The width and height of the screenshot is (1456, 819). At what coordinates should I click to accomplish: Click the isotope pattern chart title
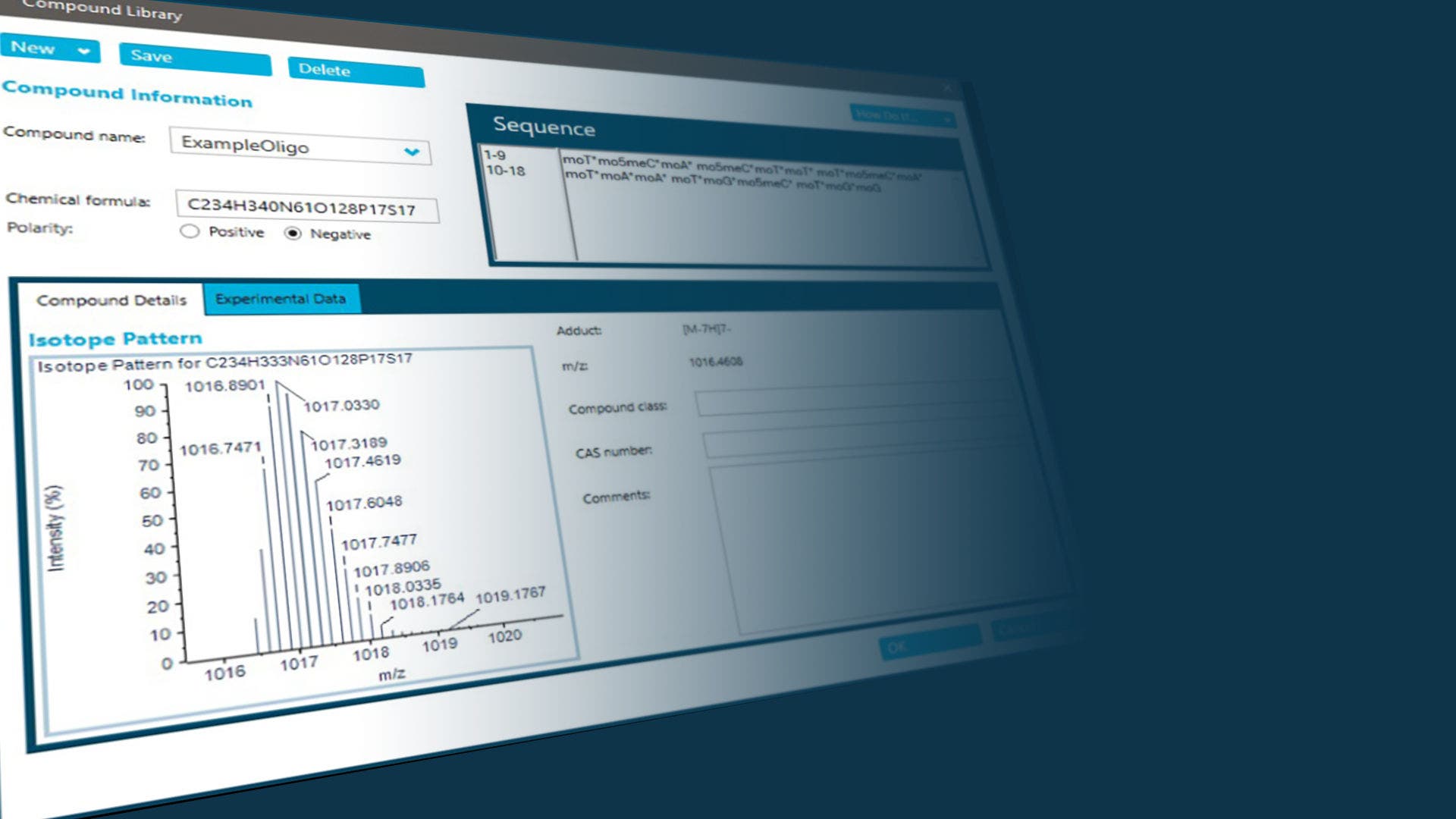224,362
